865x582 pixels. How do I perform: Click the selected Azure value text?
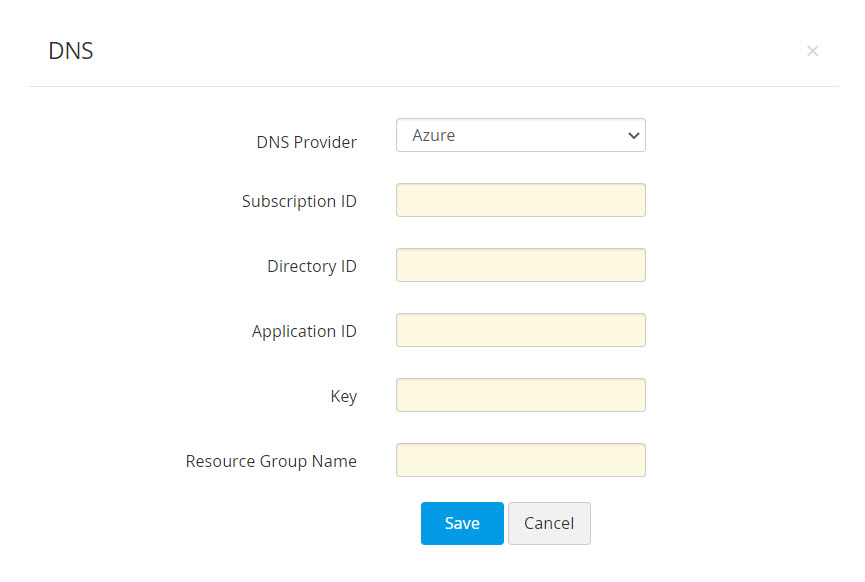(x=434, y=136)
